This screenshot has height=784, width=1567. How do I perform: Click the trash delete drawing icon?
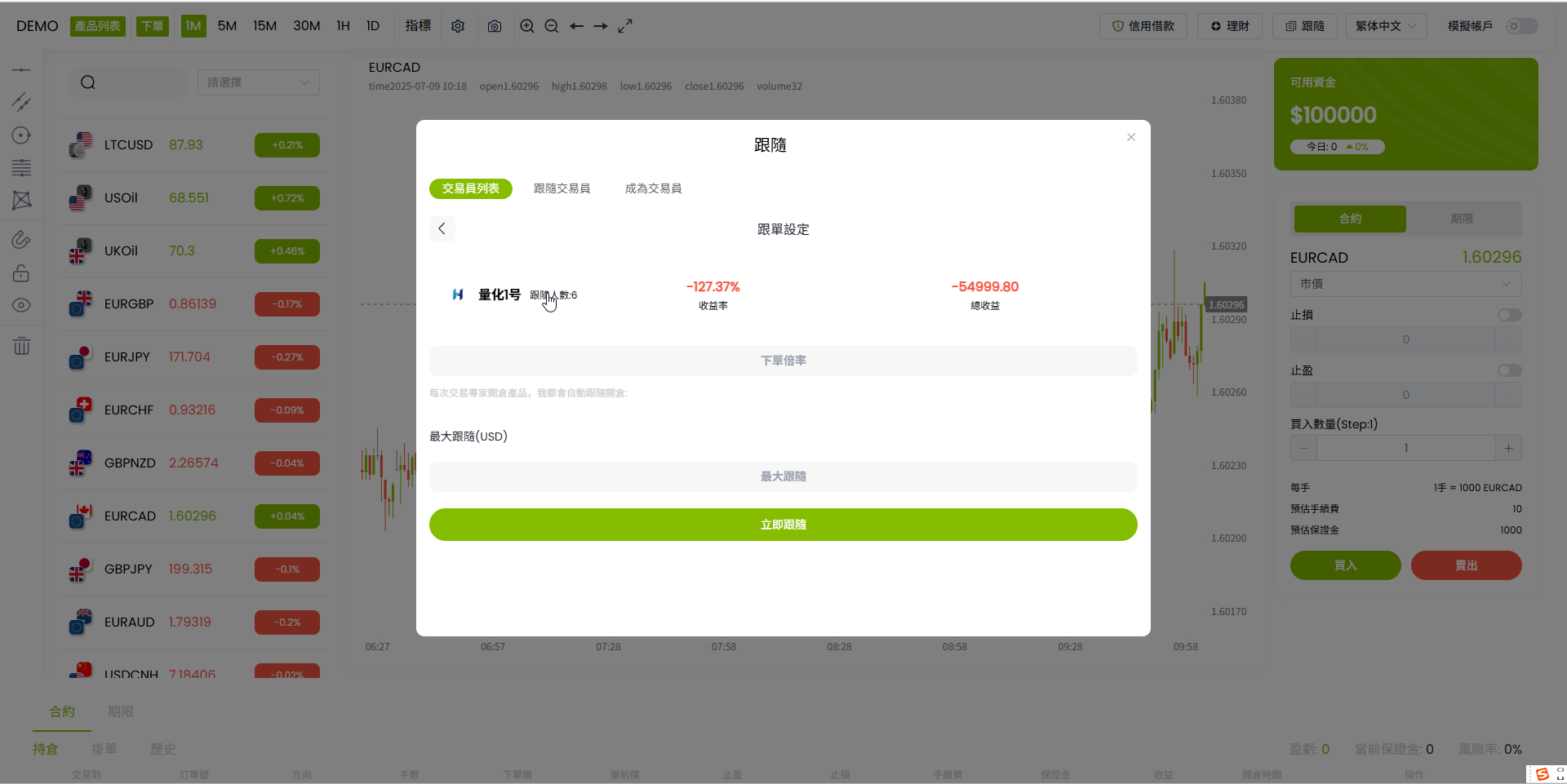(x=22, y=346)
